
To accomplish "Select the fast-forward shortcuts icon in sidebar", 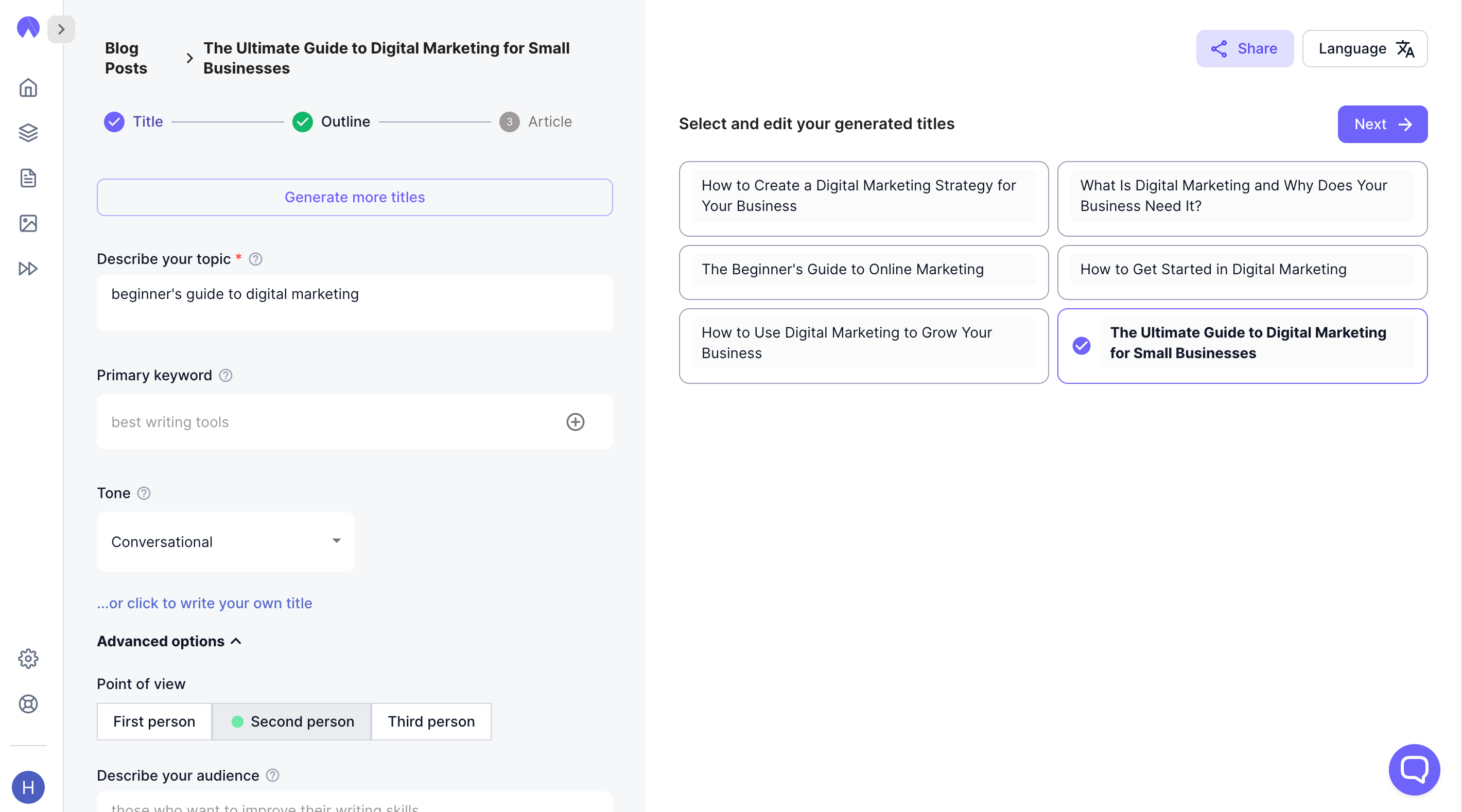I will tap(28, 269).
